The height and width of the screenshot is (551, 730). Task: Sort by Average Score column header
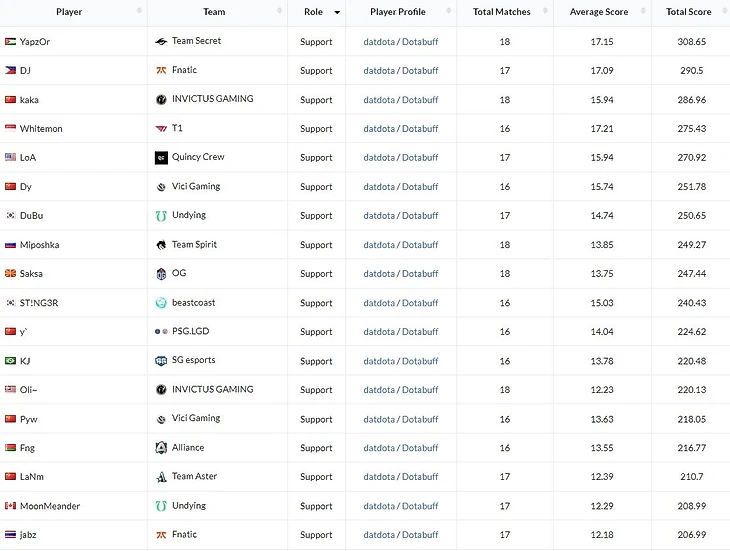599,12
